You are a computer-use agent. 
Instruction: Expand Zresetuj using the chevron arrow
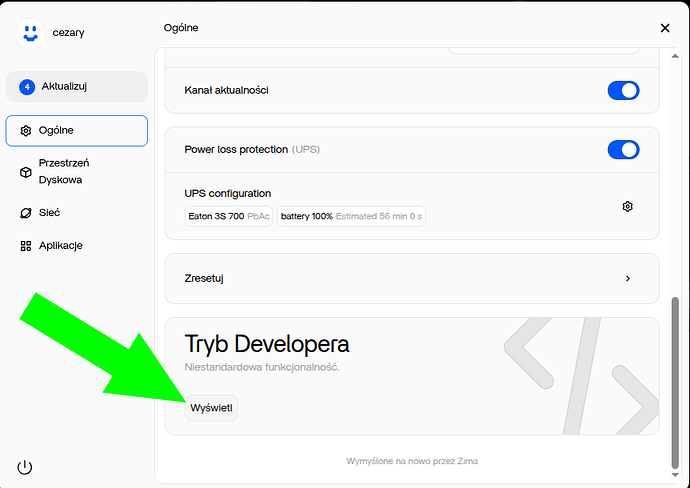click(x=627, y=278)
